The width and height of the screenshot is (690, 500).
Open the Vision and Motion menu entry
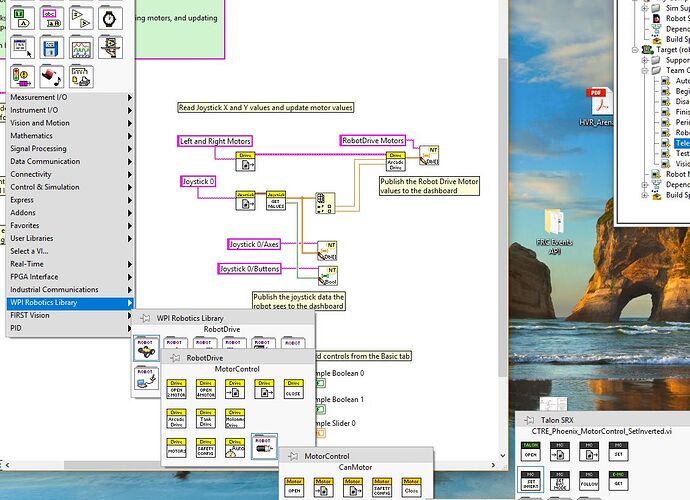70,123
